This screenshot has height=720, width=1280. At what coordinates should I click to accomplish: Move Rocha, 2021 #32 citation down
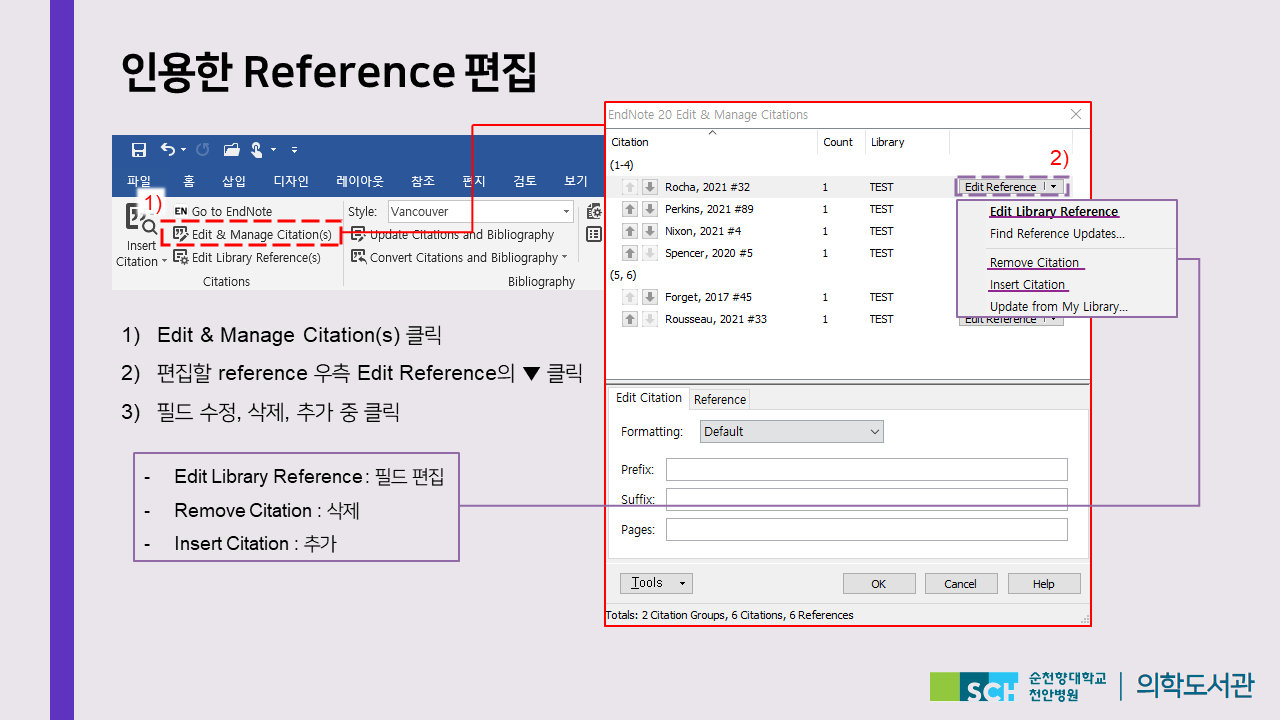pos(649,187)
